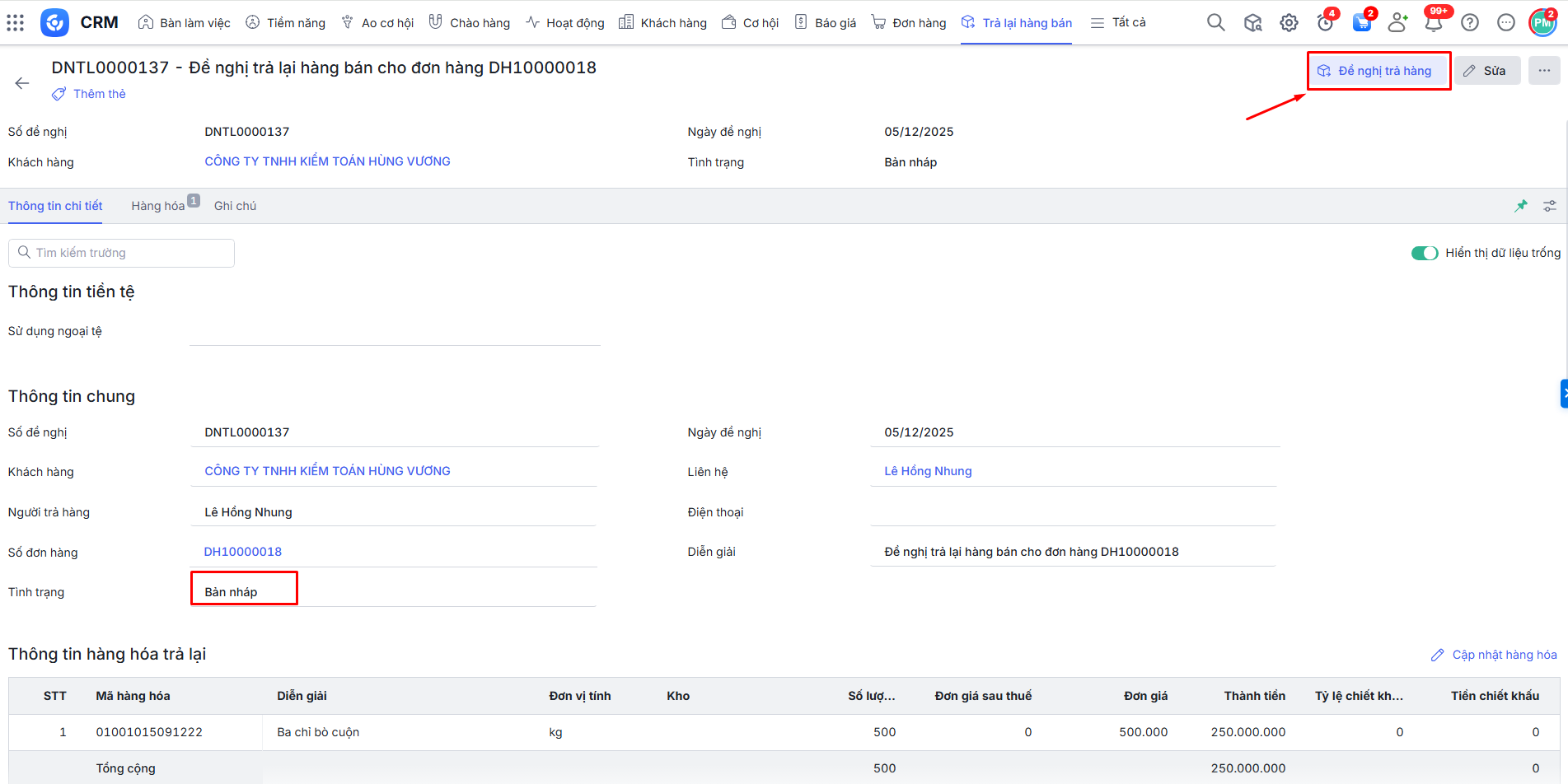Click the Tìm kiếm trường search field

[x=122, y=253]
